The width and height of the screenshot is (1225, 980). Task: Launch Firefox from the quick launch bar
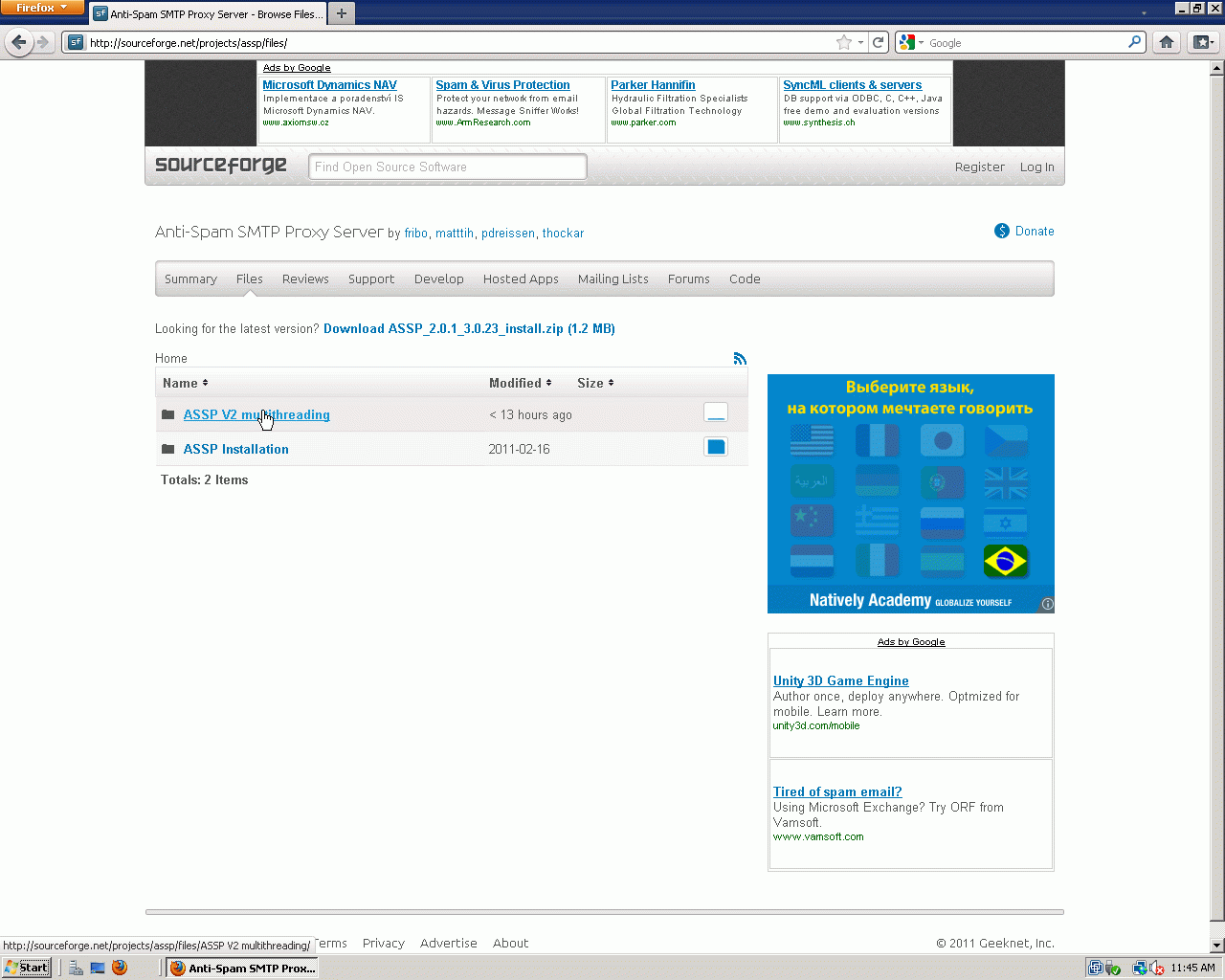coord(120,968)
